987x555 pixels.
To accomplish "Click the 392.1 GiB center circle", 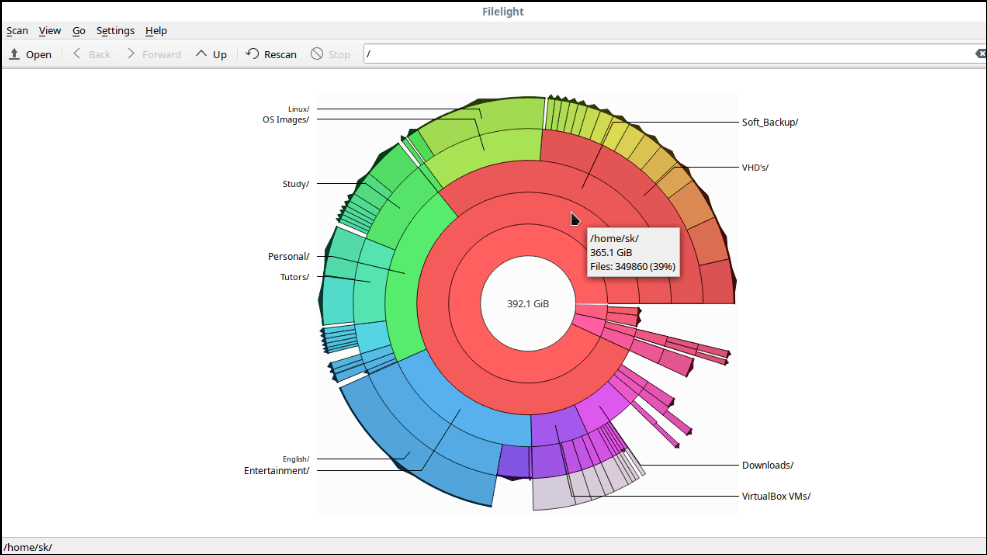I will [528, 303].
